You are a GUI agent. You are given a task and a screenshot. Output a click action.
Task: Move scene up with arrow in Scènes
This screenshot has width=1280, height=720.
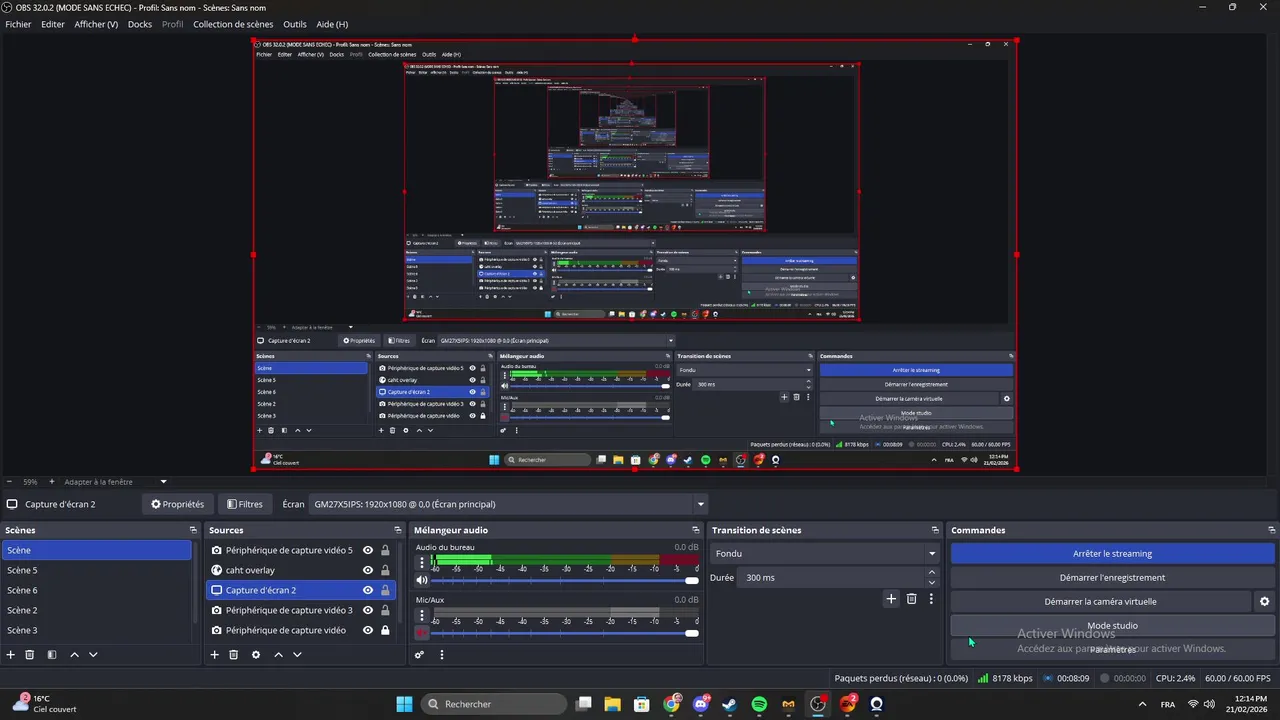click(74, 655)
